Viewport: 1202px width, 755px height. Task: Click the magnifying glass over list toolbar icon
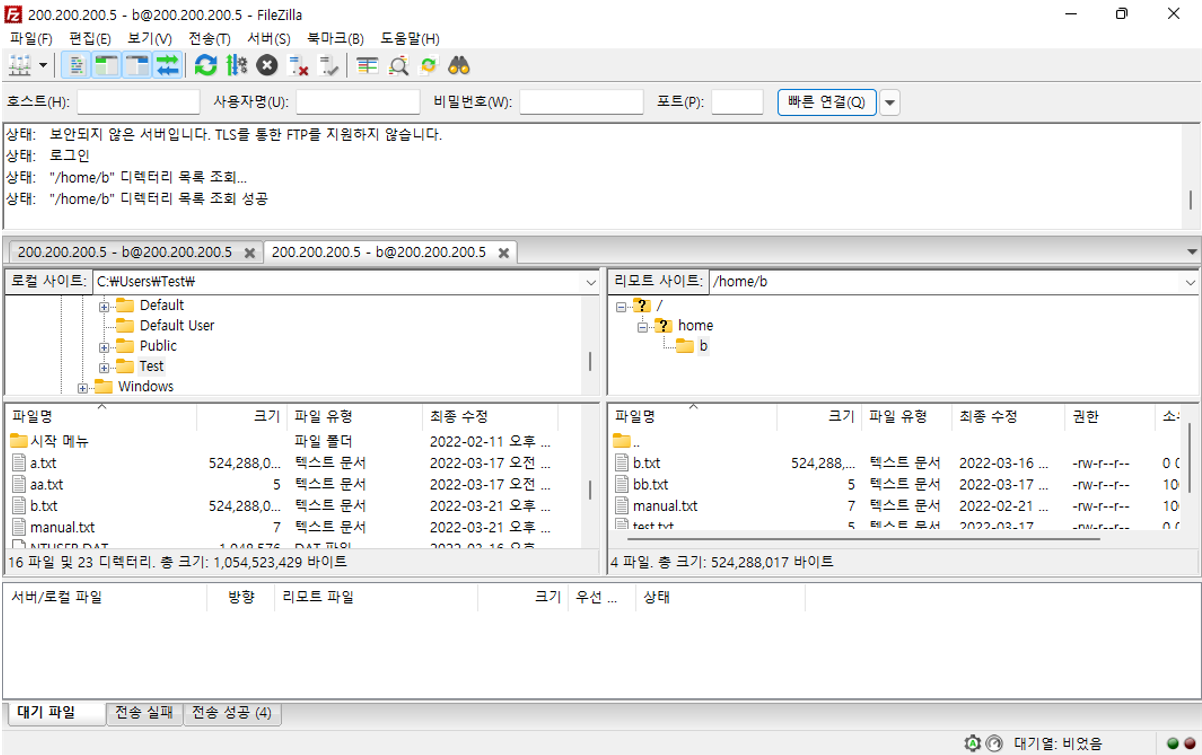[398, 66]
